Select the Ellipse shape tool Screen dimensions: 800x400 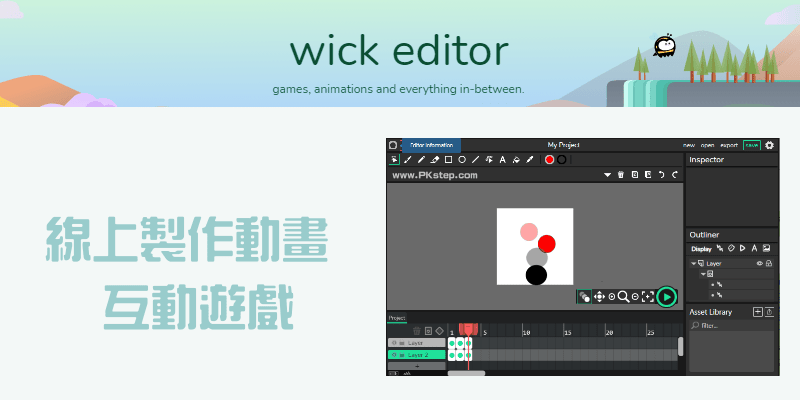462,160
